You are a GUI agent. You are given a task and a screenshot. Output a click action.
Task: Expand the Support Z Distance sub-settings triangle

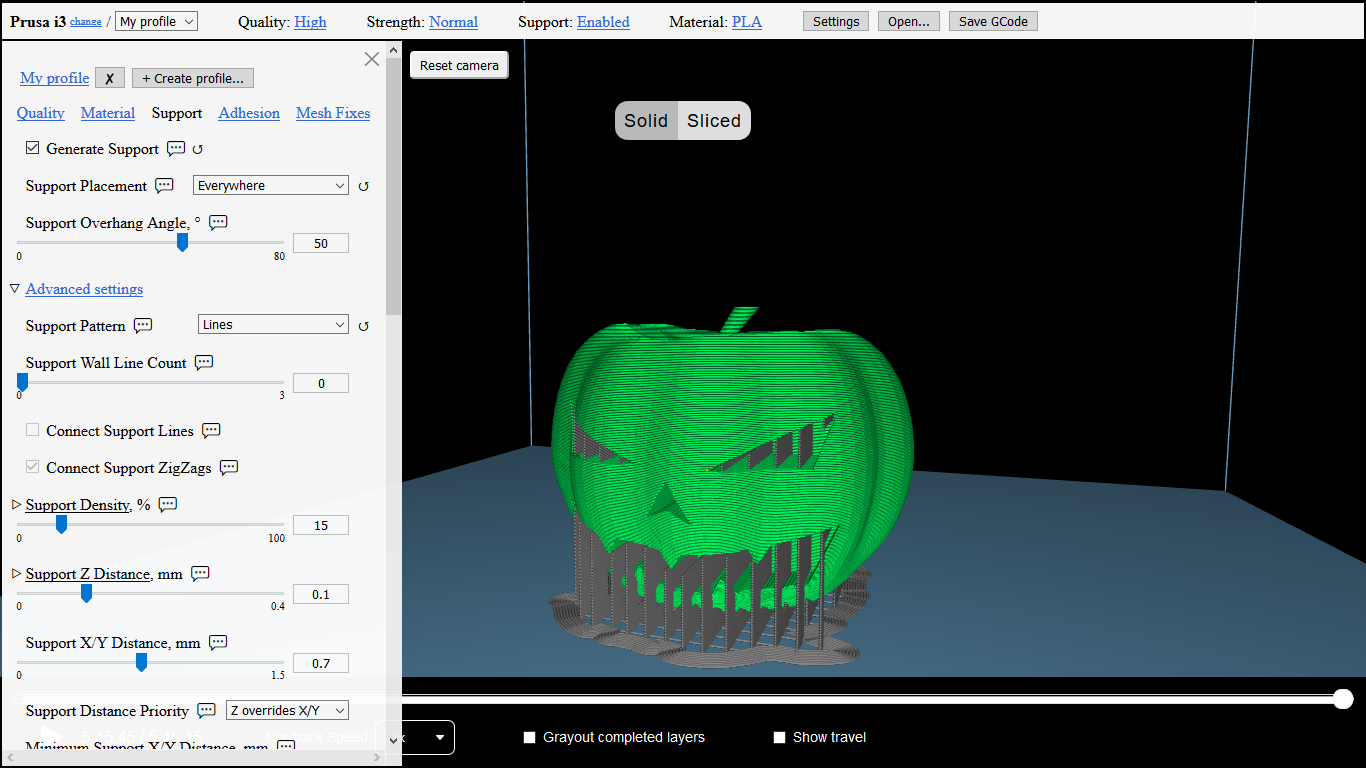click(x=16, y=574)
